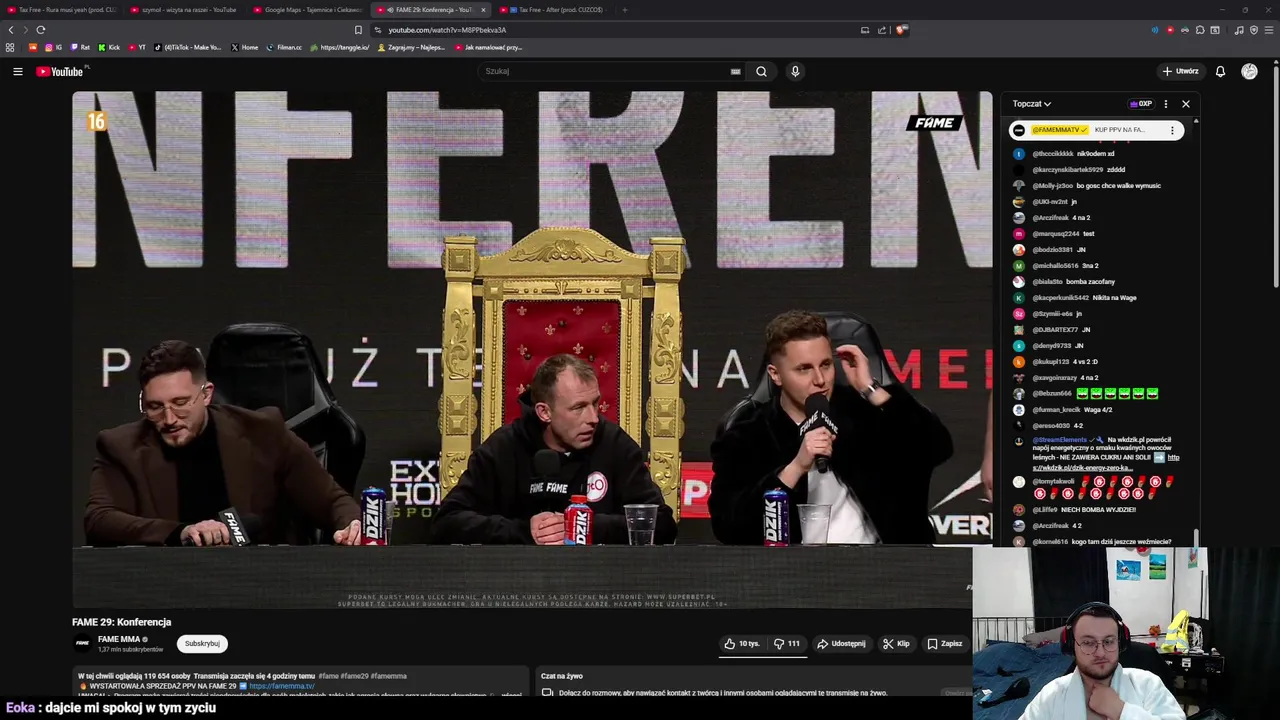Viewport: 1280px width, 720px height.
Task: Open the pinned message three-dot menu
Action: pos(1172,130)
